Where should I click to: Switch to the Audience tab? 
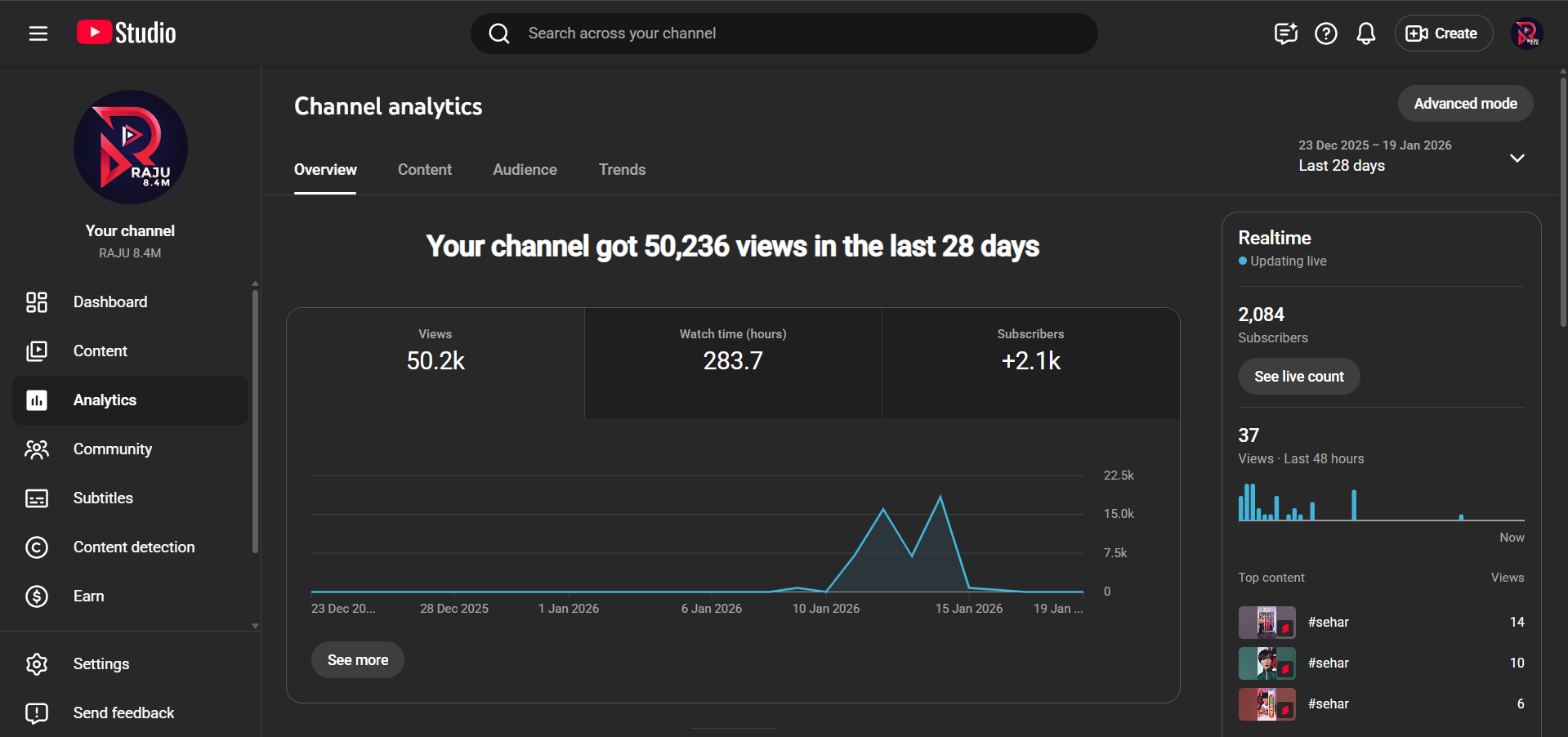coord(525,170)
